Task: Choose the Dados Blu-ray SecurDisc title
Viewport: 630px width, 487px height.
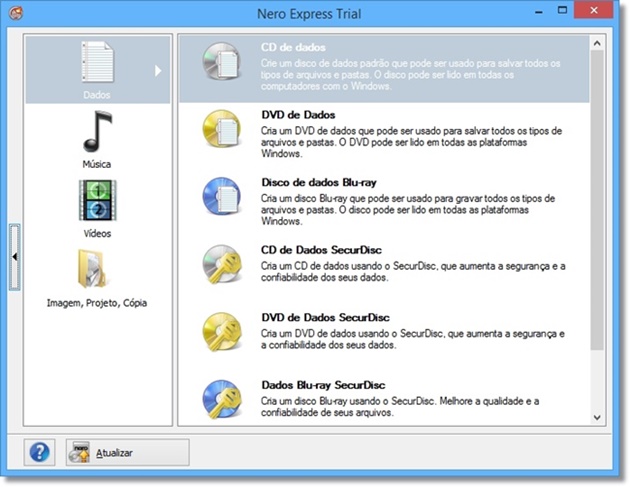Action: tap(323, 385)
